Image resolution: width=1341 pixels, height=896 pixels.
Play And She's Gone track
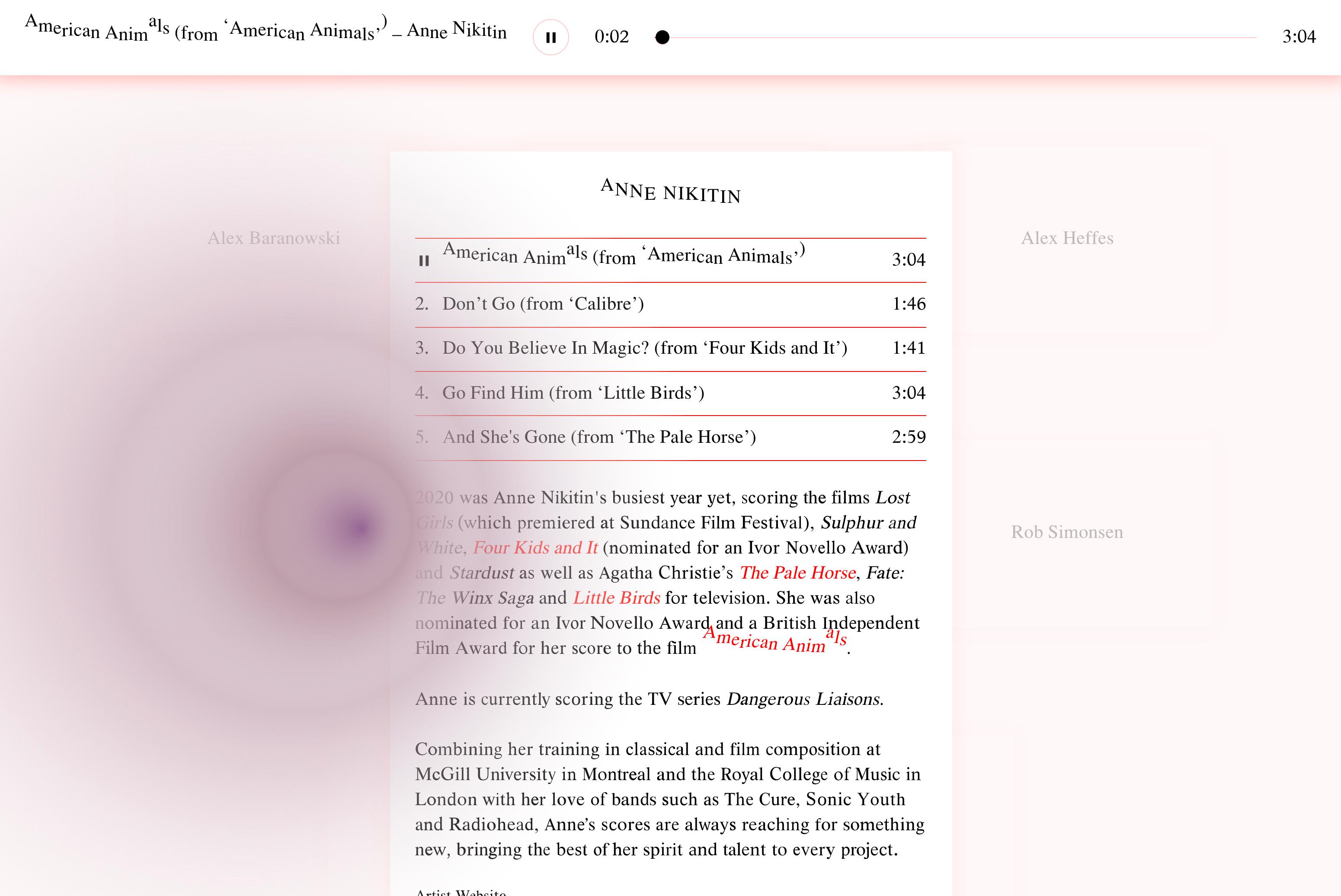click(x=599, y=437)
